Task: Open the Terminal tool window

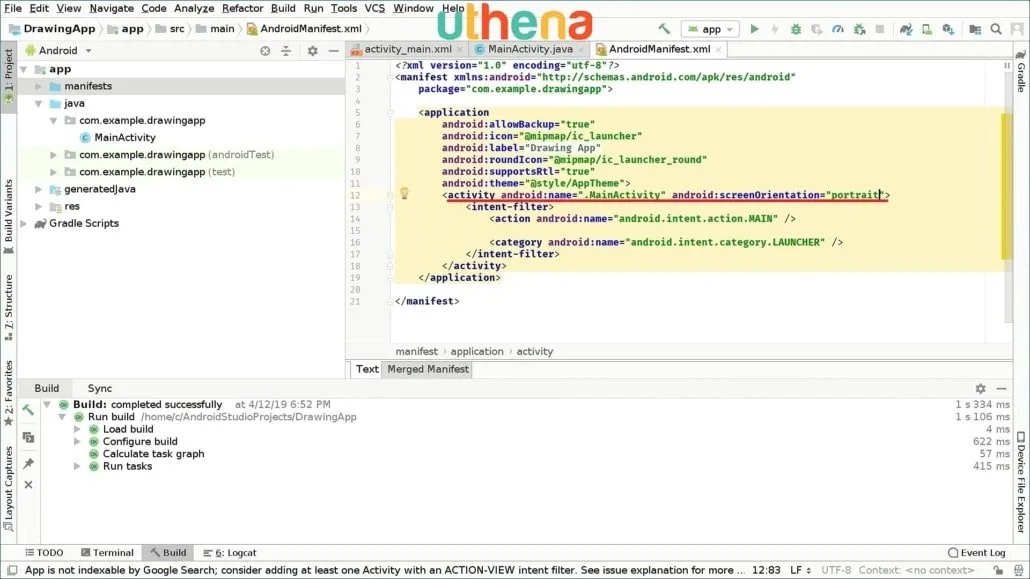Action: 107,553
